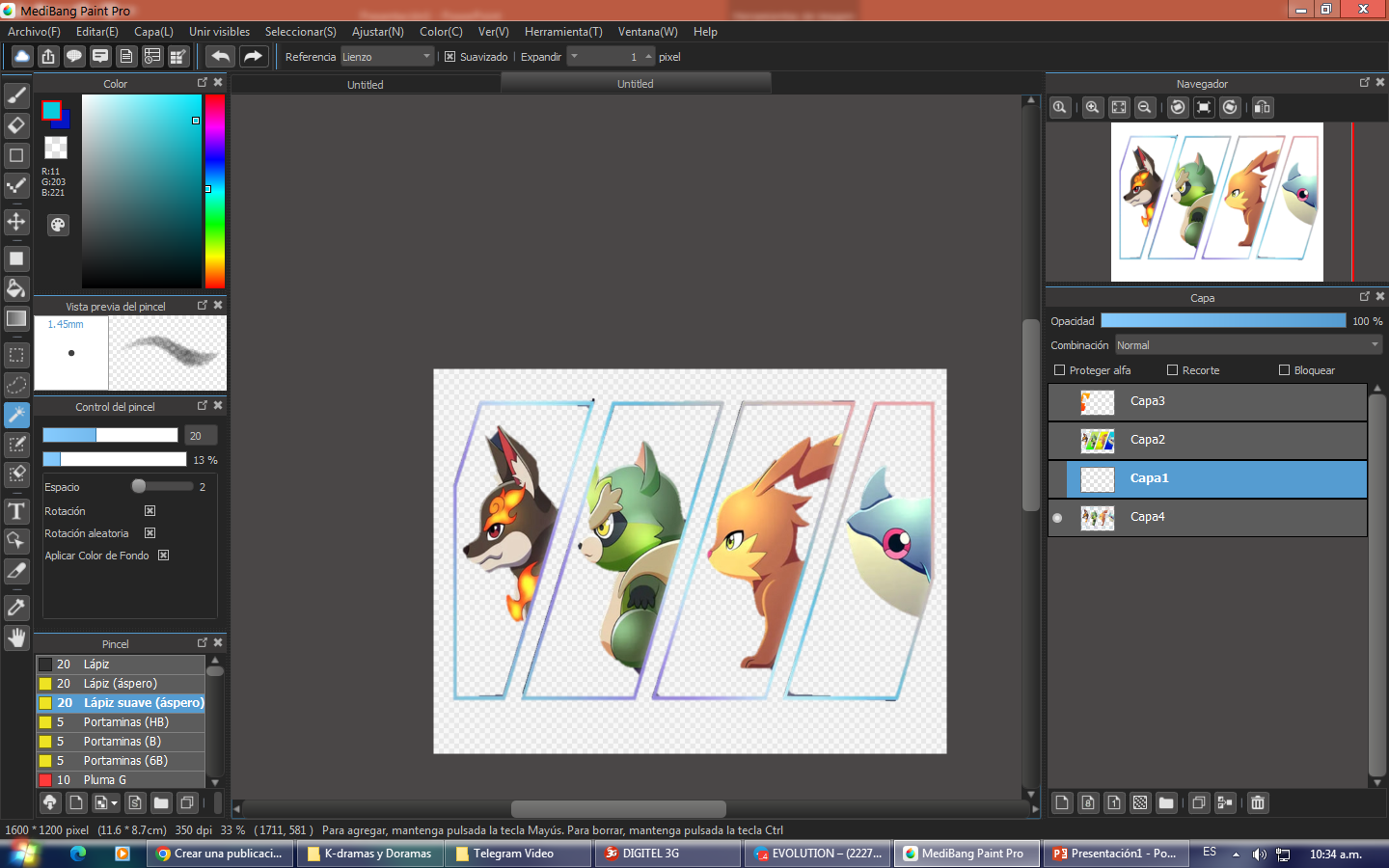Click Unir visibles in menu bar
This screenshot has height=868, width=1389.
[219, 32]
